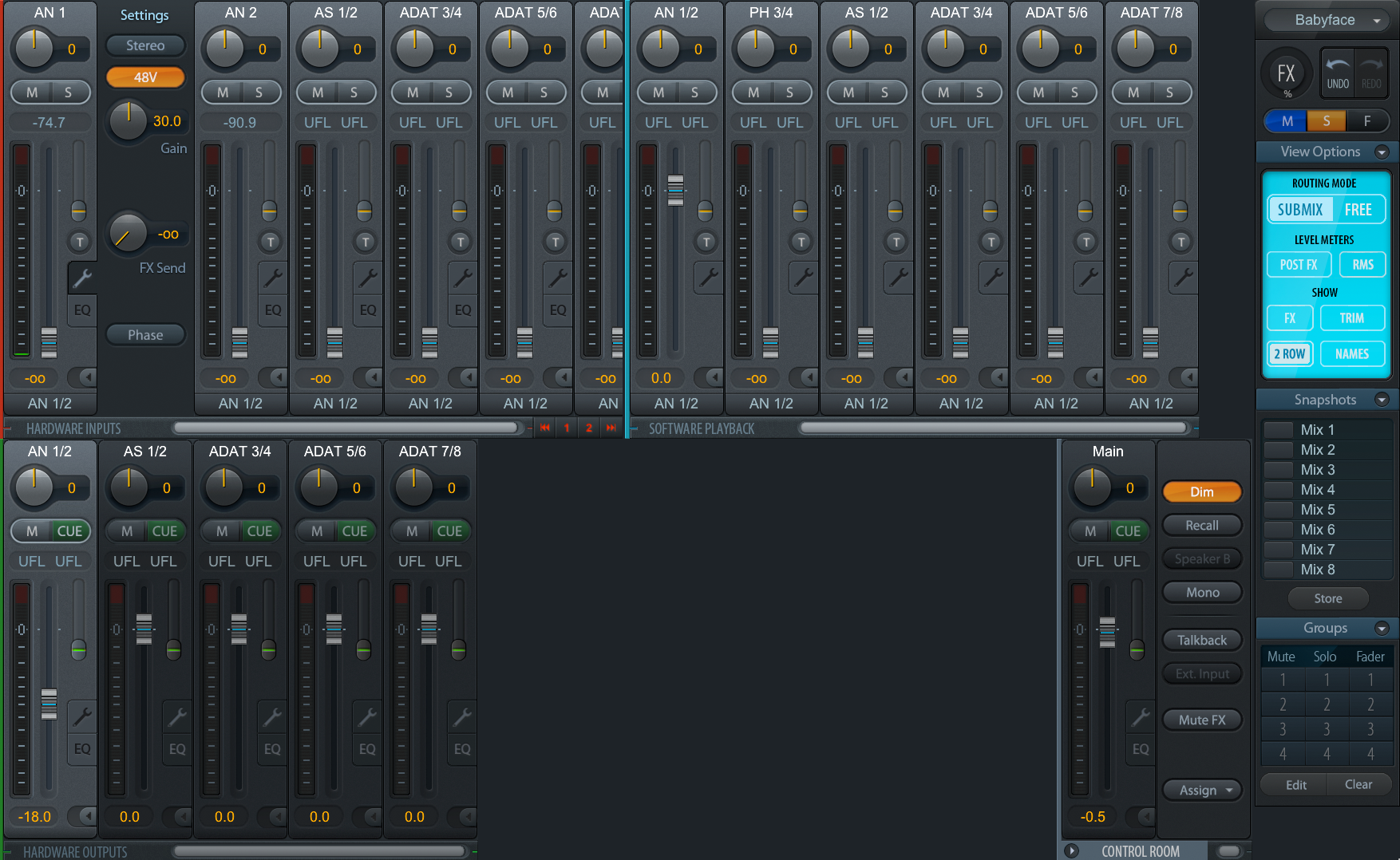The width and height of the screenshot is (1400, 860).
Task: Click the Gain knob in Settings
Action: [x=128, y=121]
